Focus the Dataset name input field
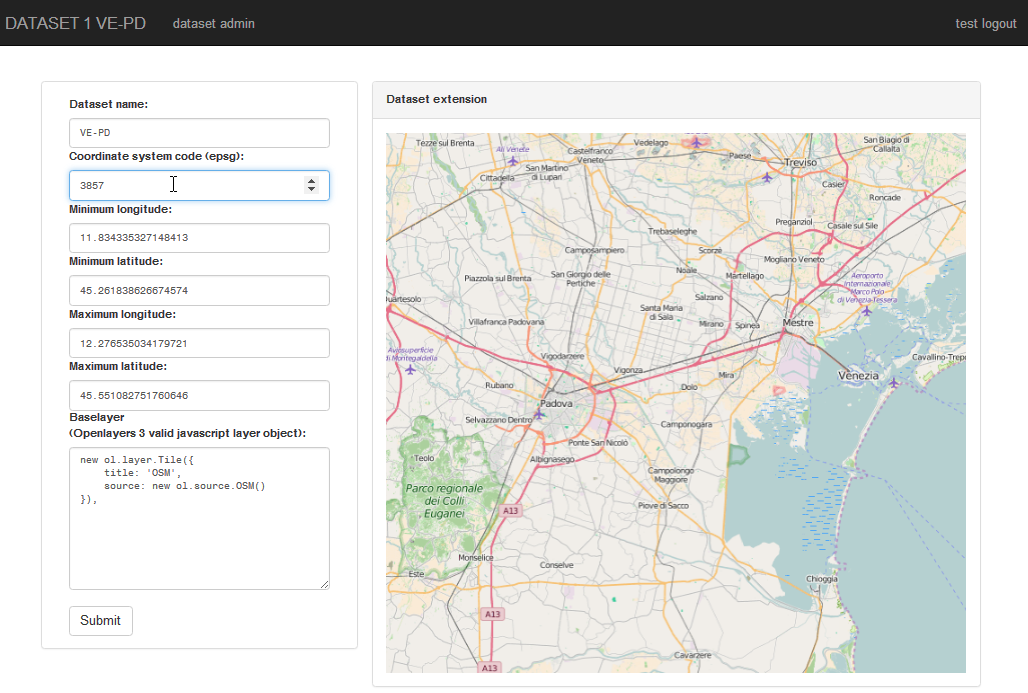Image resolution: width=1028 pixels, height=693 pixels. pos(199,133)
